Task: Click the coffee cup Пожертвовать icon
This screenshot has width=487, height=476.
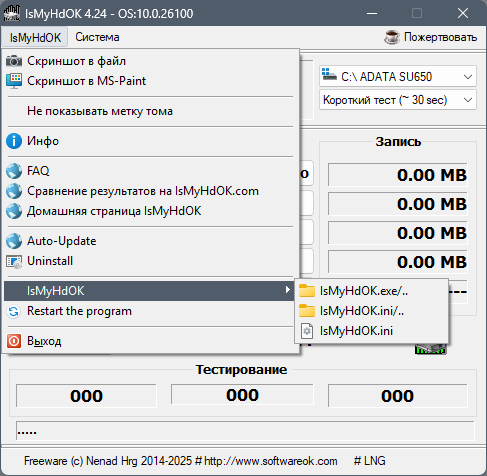Action: click(392, 37)
